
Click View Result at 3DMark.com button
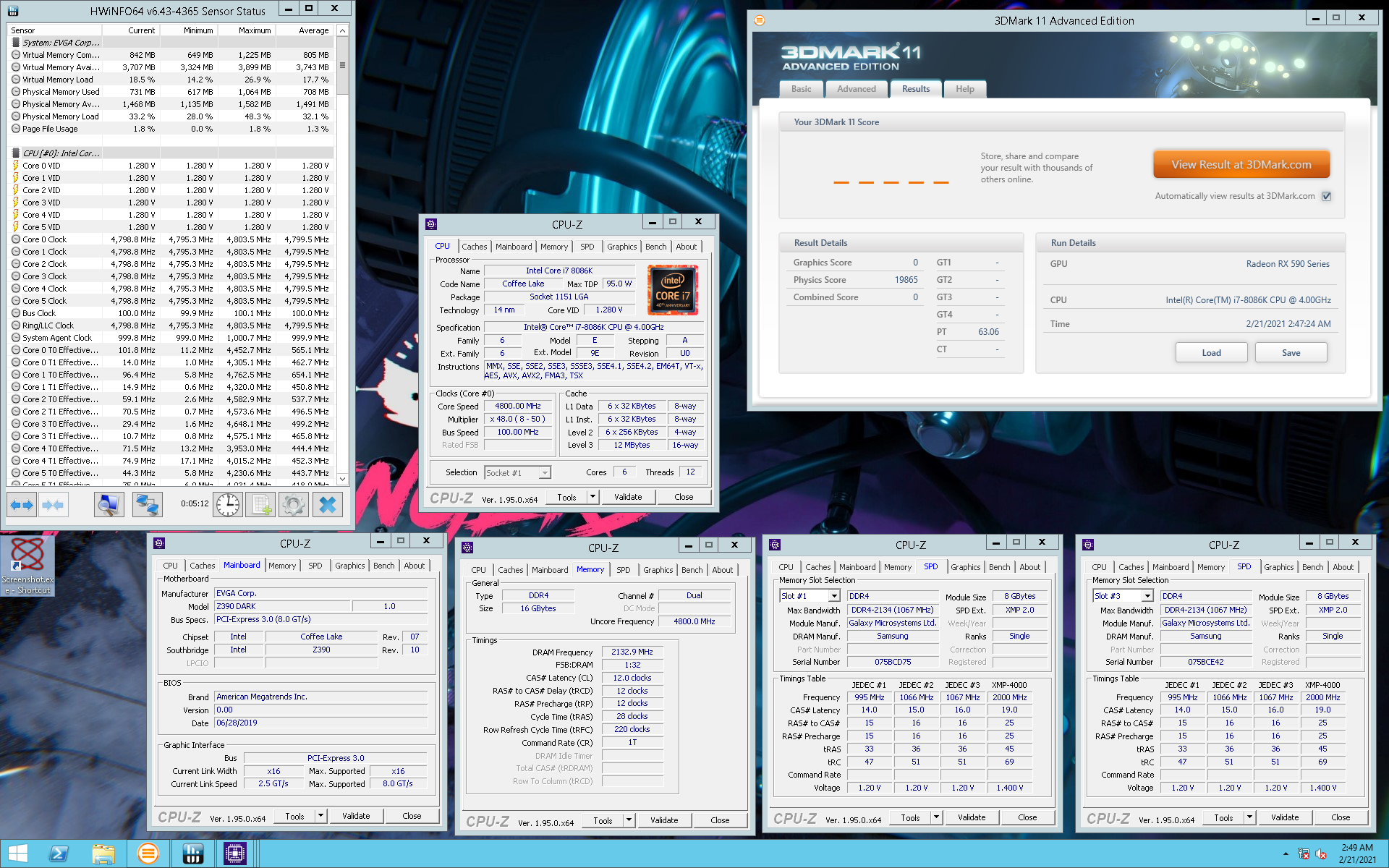click(1241, 165)
